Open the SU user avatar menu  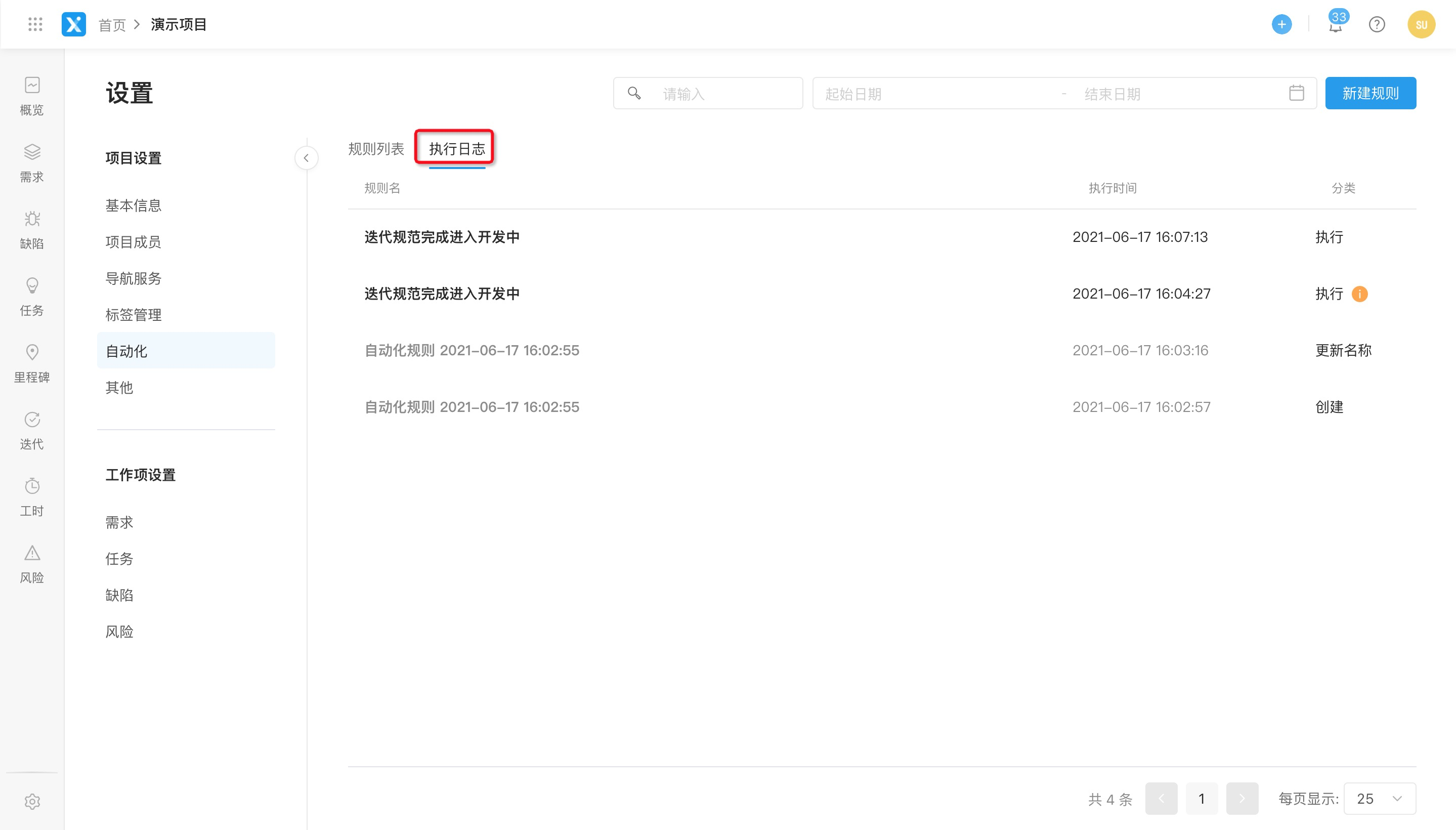[x=1421, y=24]
